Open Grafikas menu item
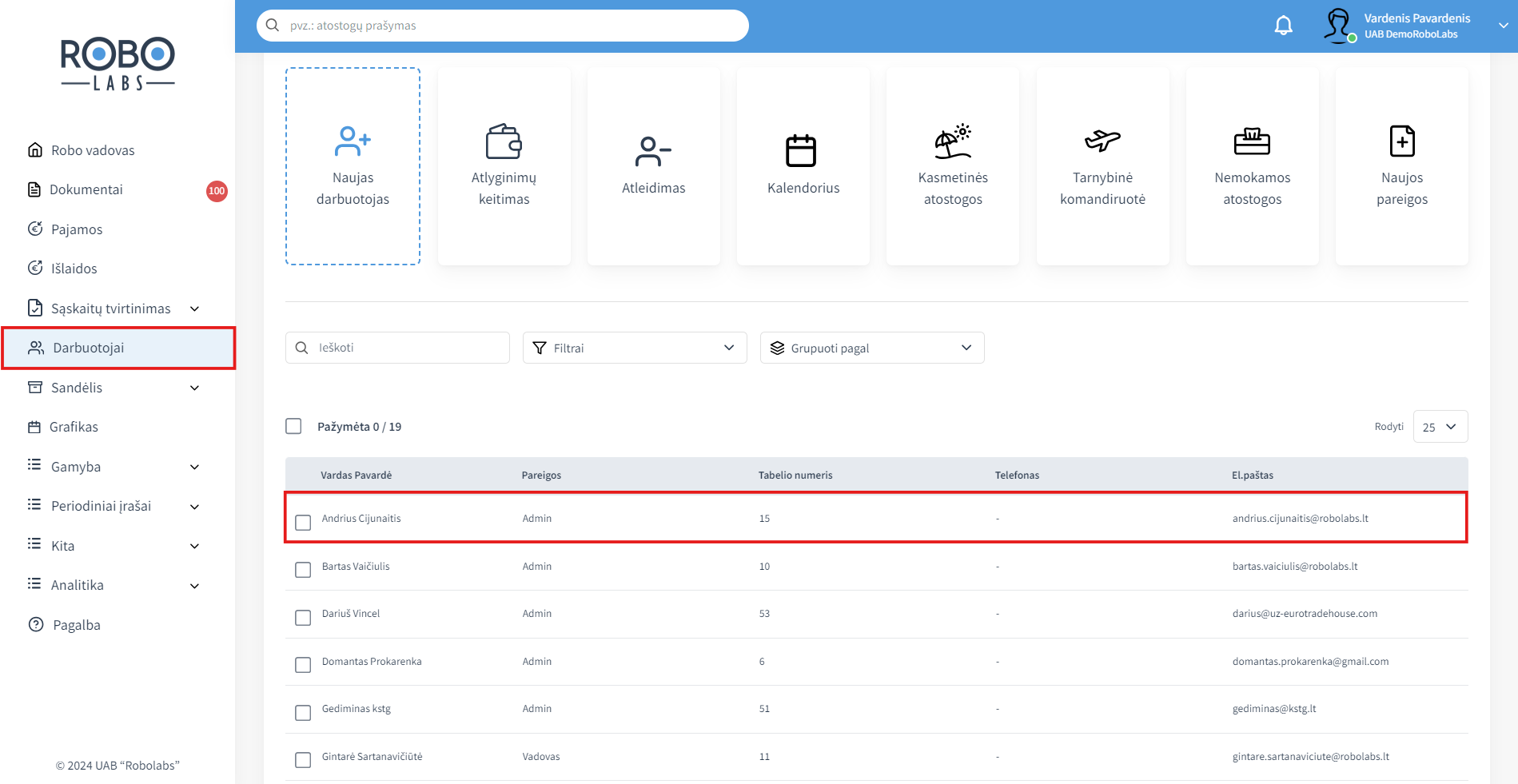Screen dimensions: 1518x784 coord(74,427)
